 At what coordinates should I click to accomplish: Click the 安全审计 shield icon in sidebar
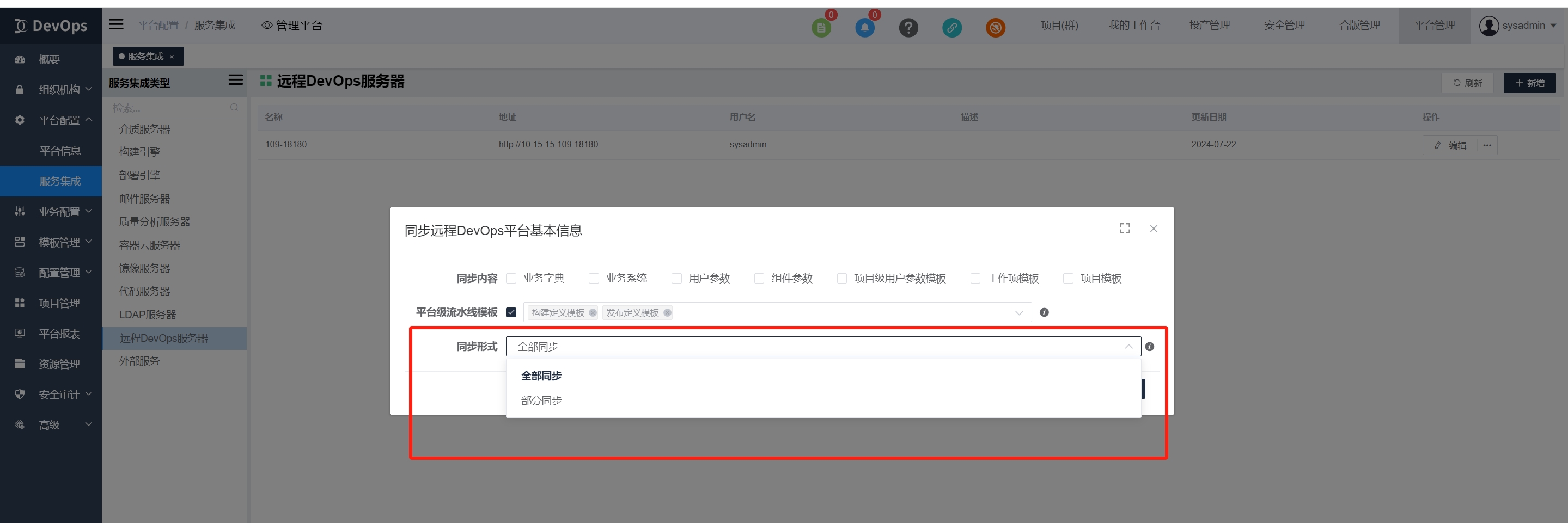coord(20,394)
